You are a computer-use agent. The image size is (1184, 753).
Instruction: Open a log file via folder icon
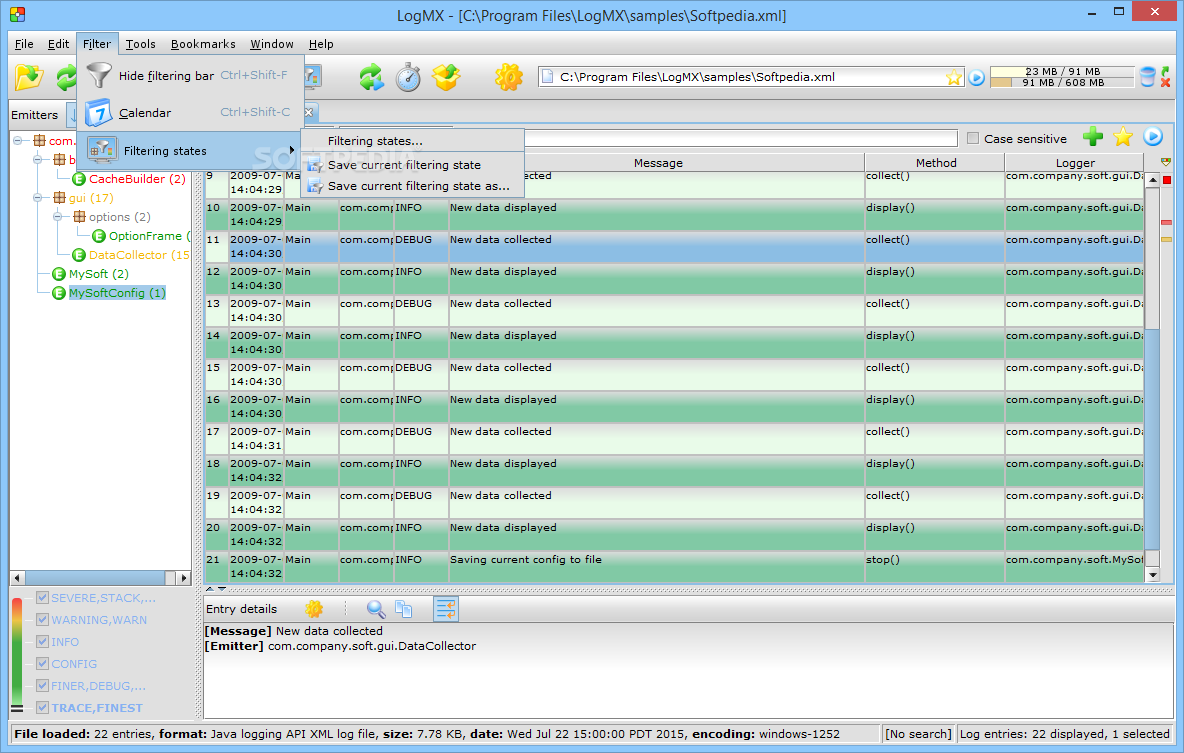pos(29,77)
